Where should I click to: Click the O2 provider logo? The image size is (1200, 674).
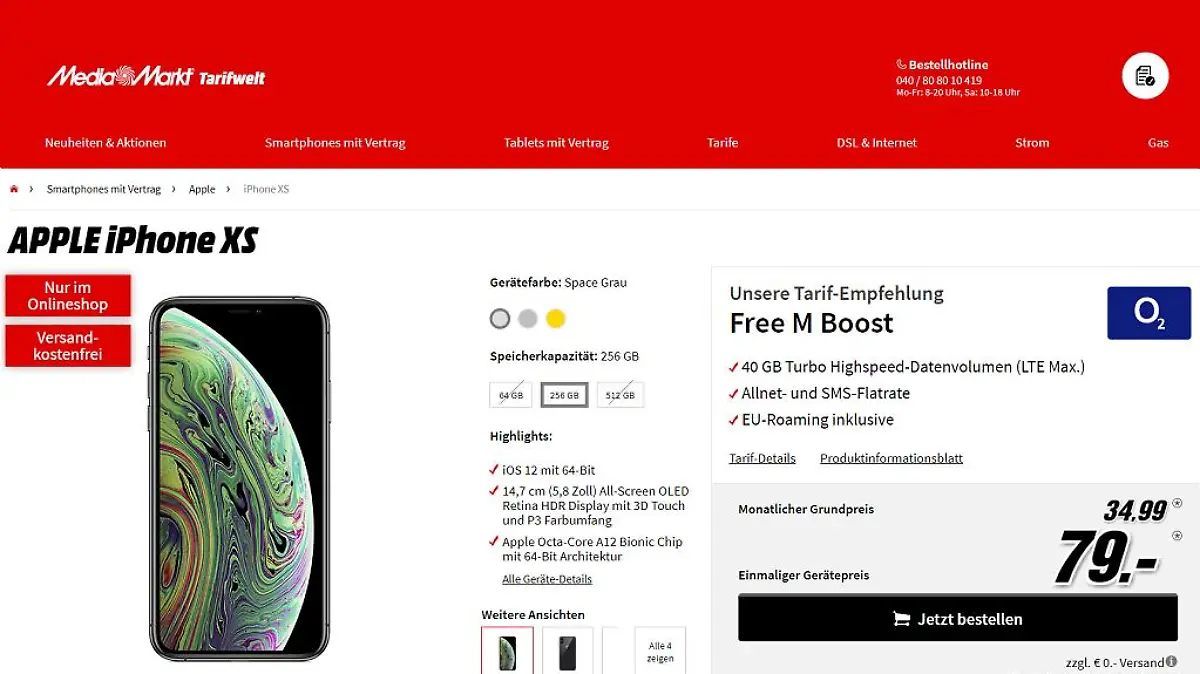[x=1149, y=313]
